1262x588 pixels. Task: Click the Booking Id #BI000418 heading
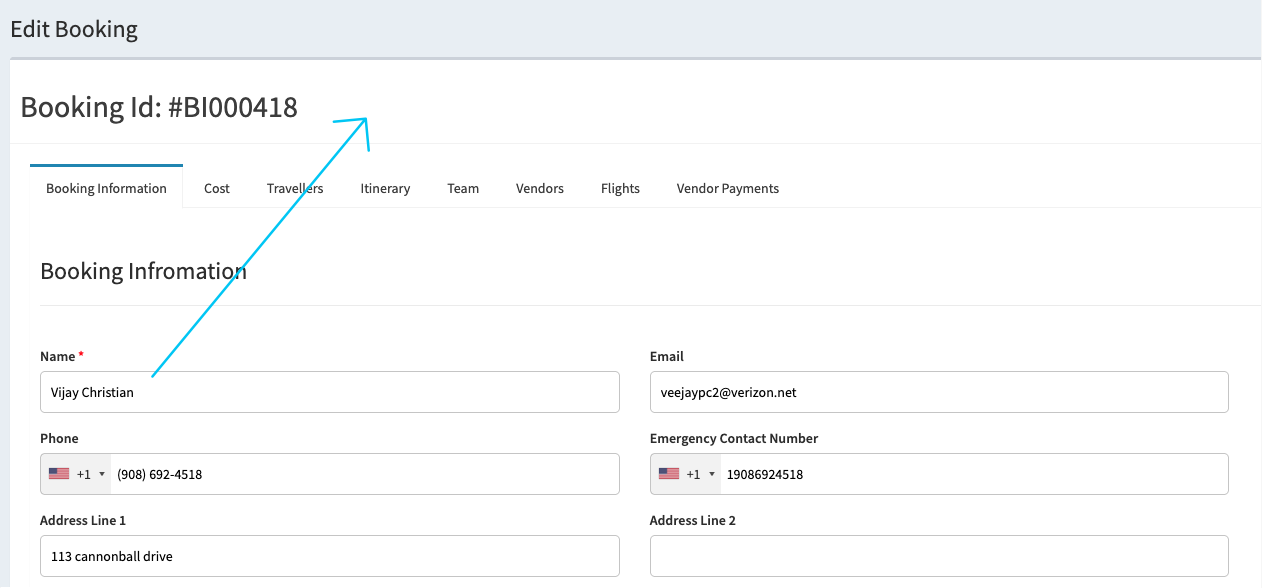[x=159, y=107]
